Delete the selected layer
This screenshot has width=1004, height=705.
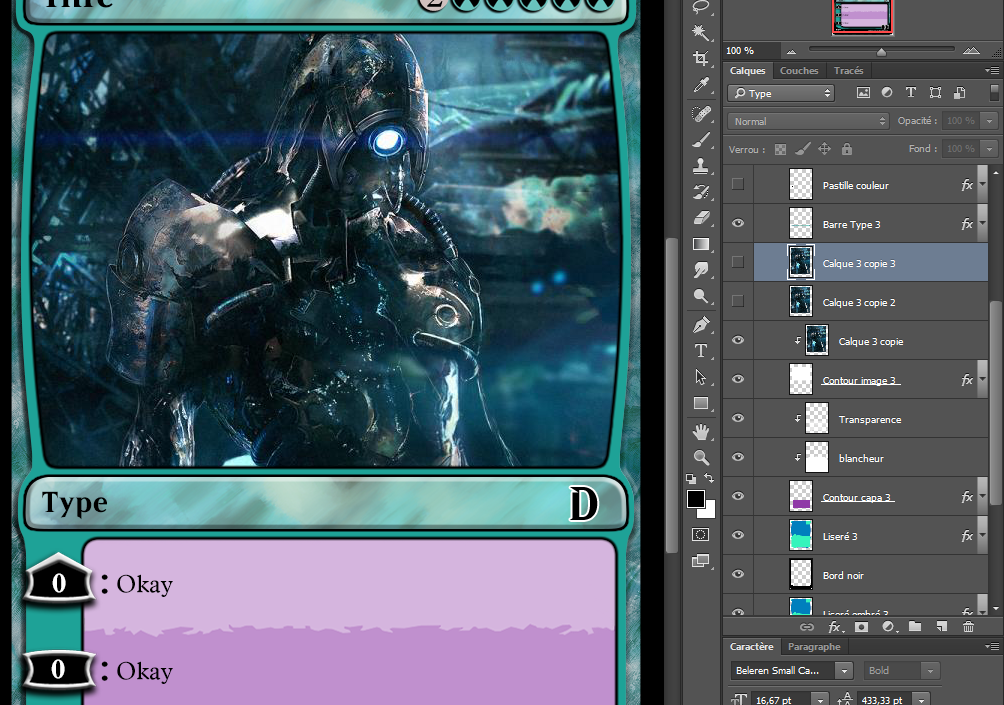(x=968, y=627)
